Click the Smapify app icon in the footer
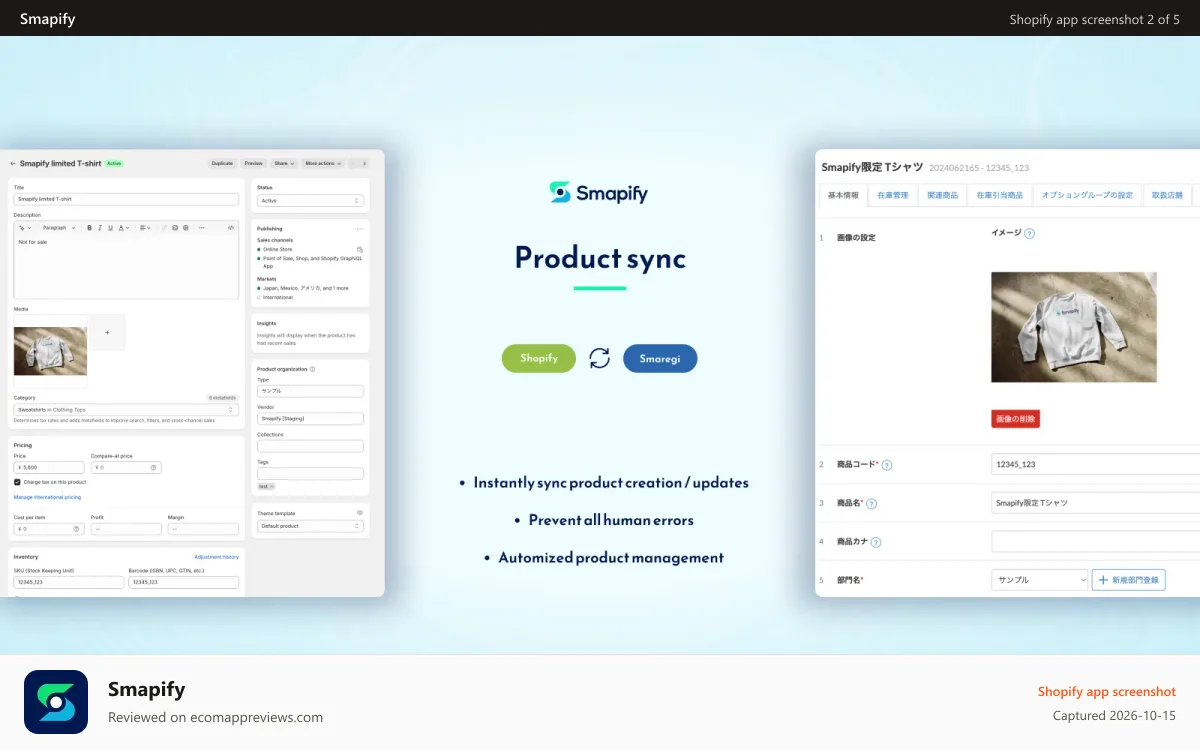 (56, 702)
